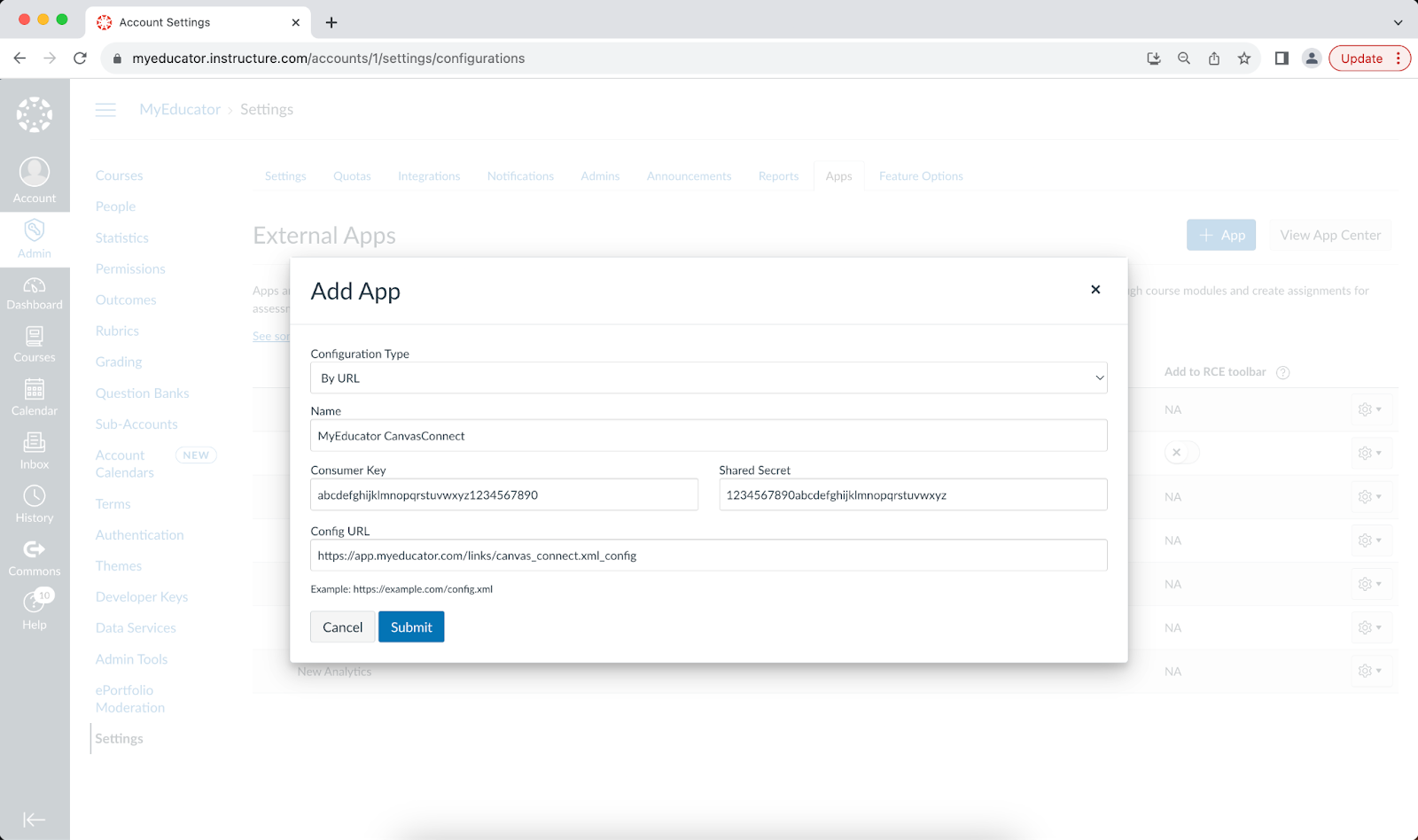Open Themes in account menu

pos(119,566)
